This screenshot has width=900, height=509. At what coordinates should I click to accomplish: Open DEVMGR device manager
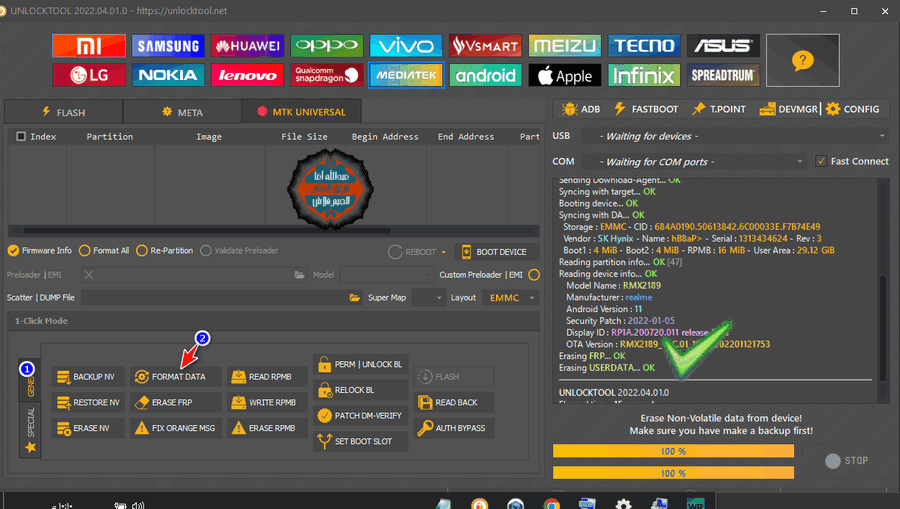[789, 109]
